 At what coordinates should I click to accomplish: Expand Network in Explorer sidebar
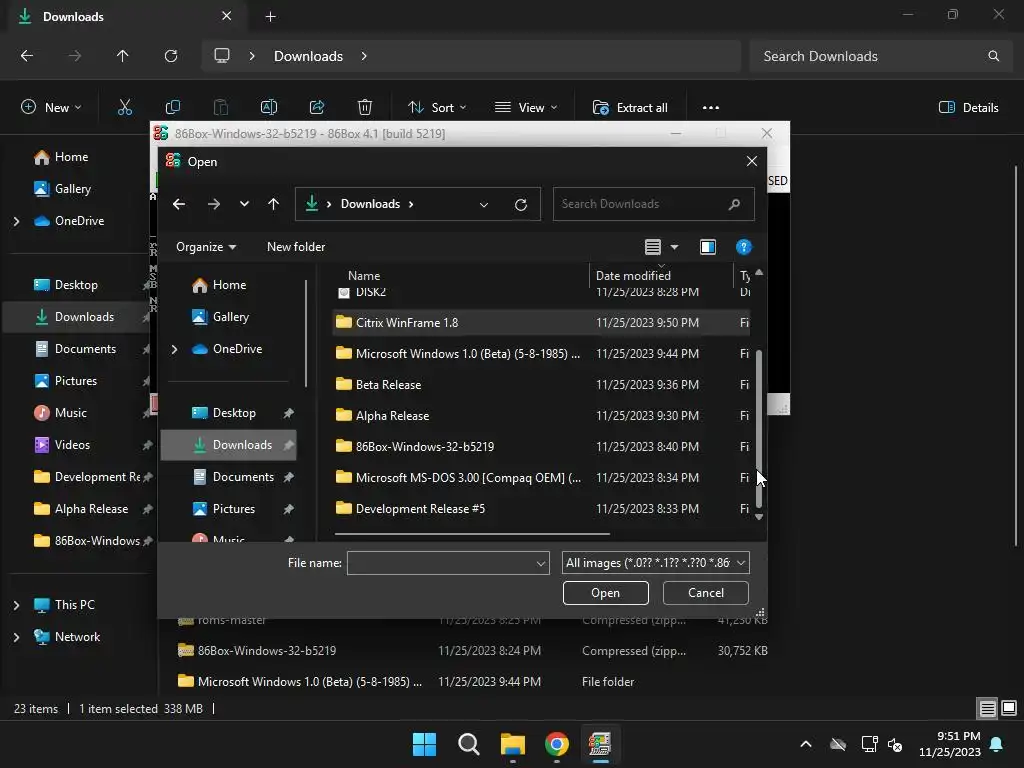[x=16, y=637]
